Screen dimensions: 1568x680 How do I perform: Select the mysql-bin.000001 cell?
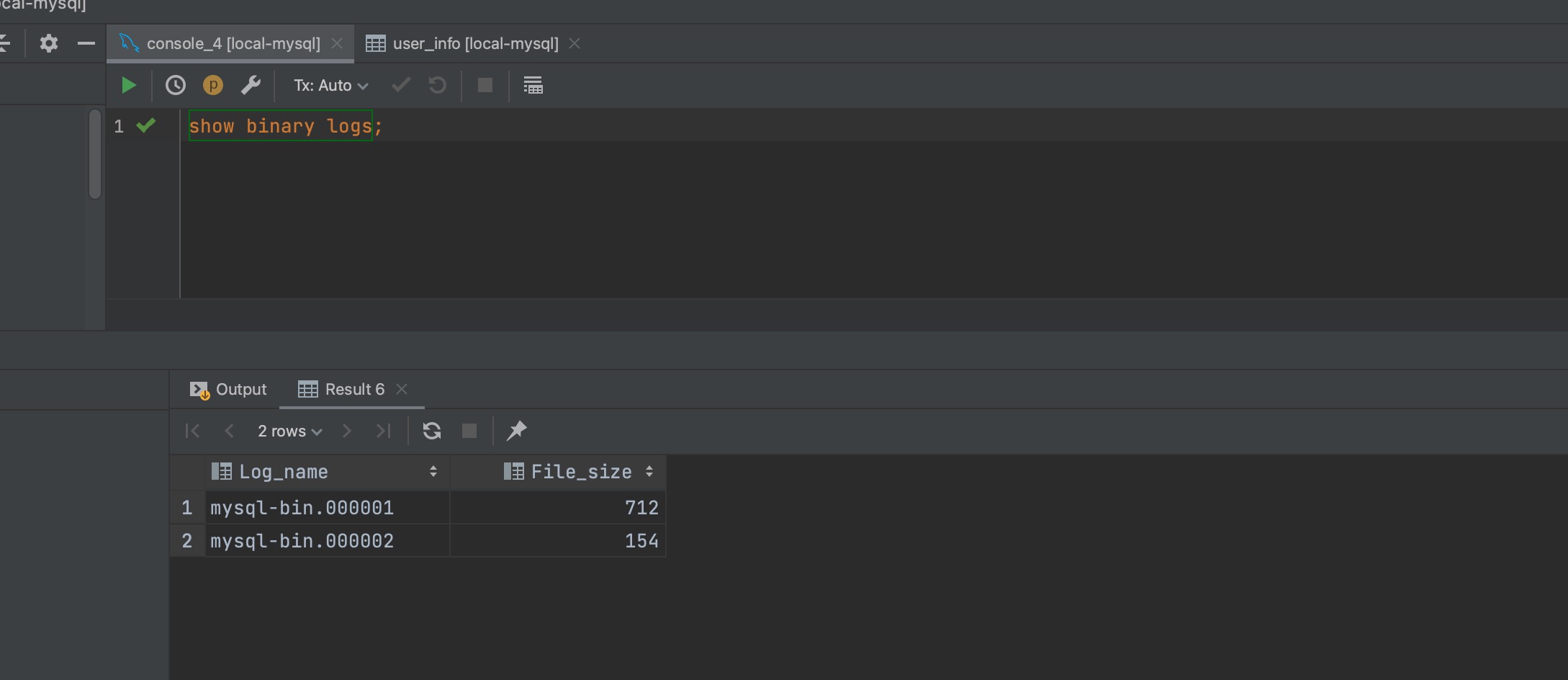click(x=302, y=509)
